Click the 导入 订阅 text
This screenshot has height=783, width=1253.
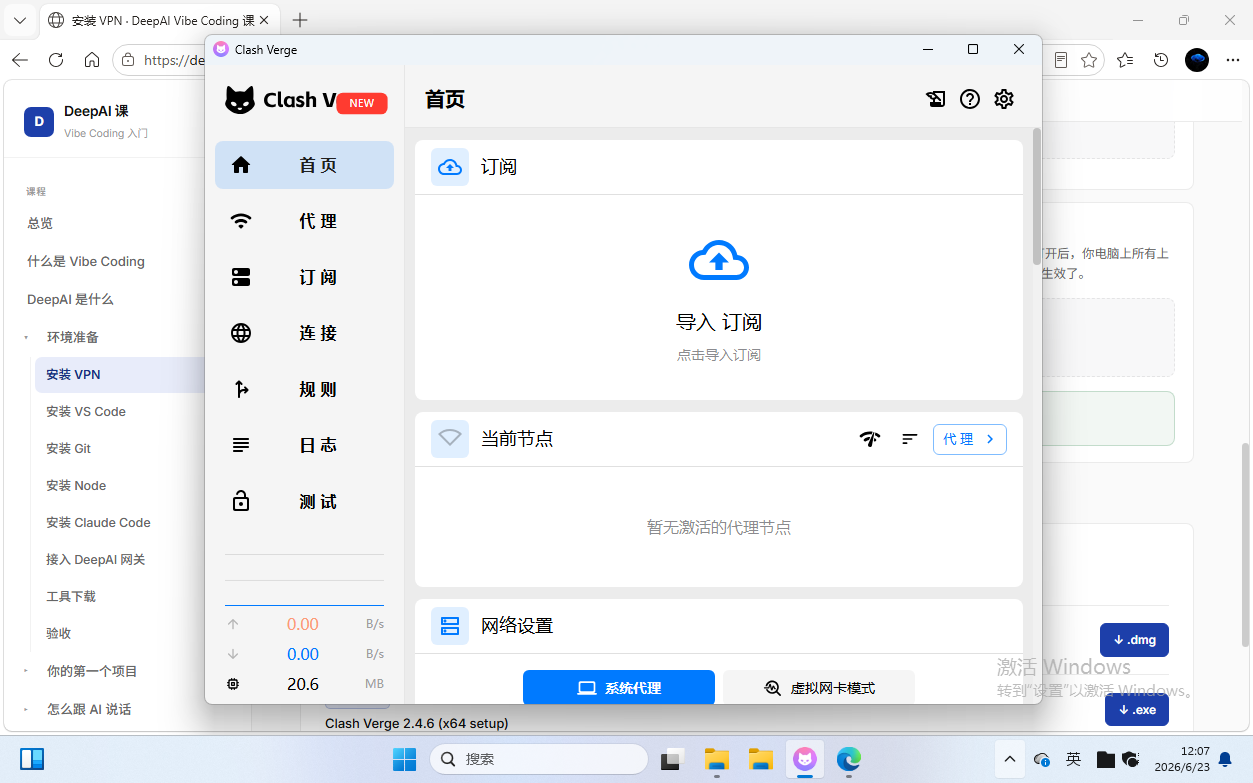coord(719,323)
